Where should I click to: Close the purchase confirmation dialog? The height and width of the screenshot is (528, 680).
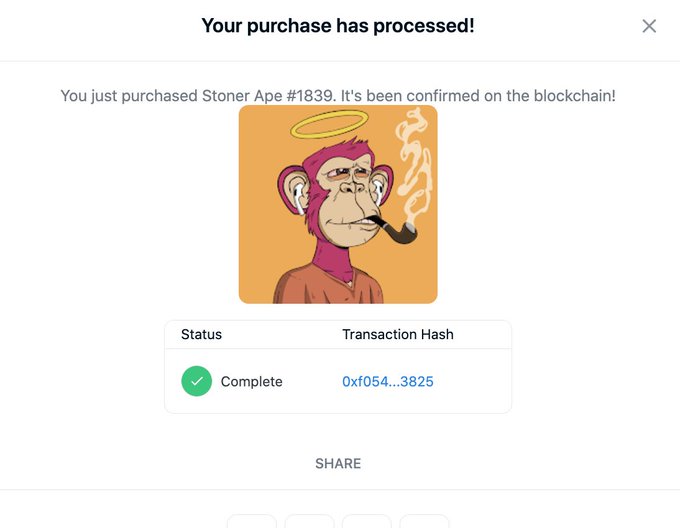(x=649, y=26)
